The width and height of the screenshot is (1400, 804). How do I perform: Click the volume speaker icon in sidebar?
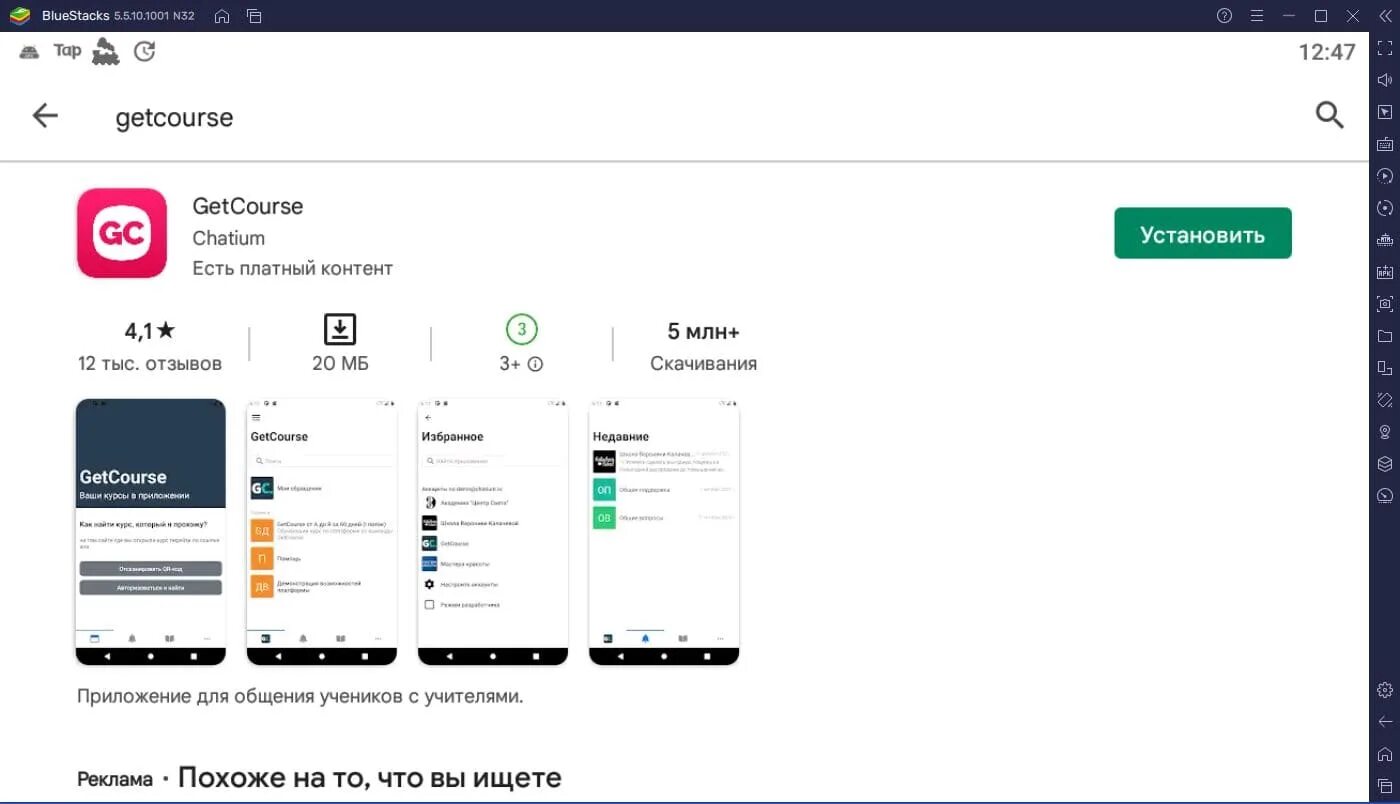(x=1385, y=80)
